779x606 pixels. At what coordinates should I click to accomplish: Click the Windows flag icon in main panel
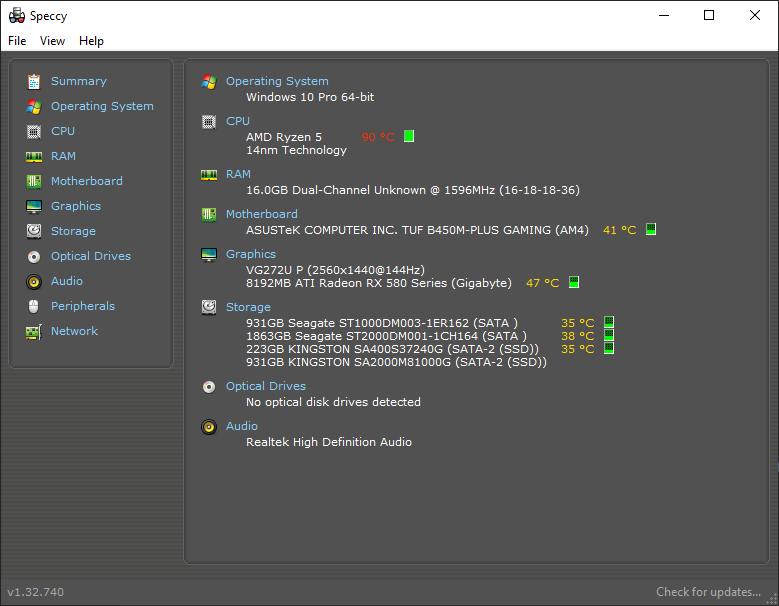209,81
